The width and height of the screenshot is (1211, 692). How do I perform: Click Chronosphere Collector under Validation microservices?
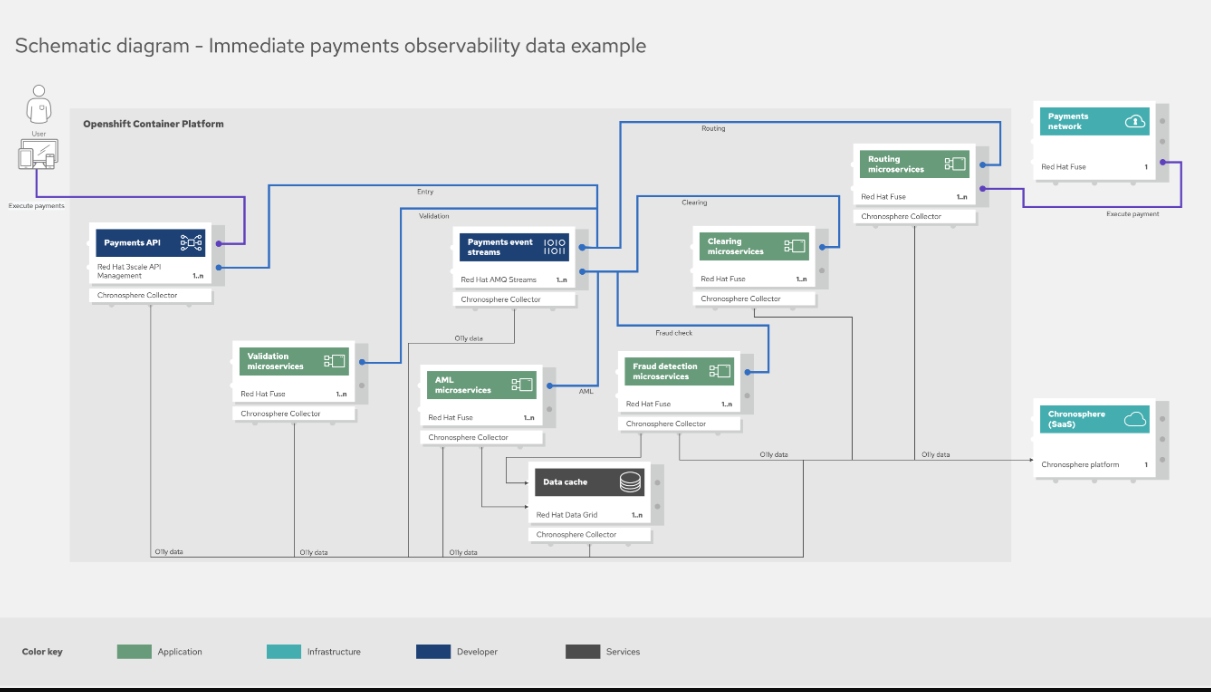[x=281, y=413]
